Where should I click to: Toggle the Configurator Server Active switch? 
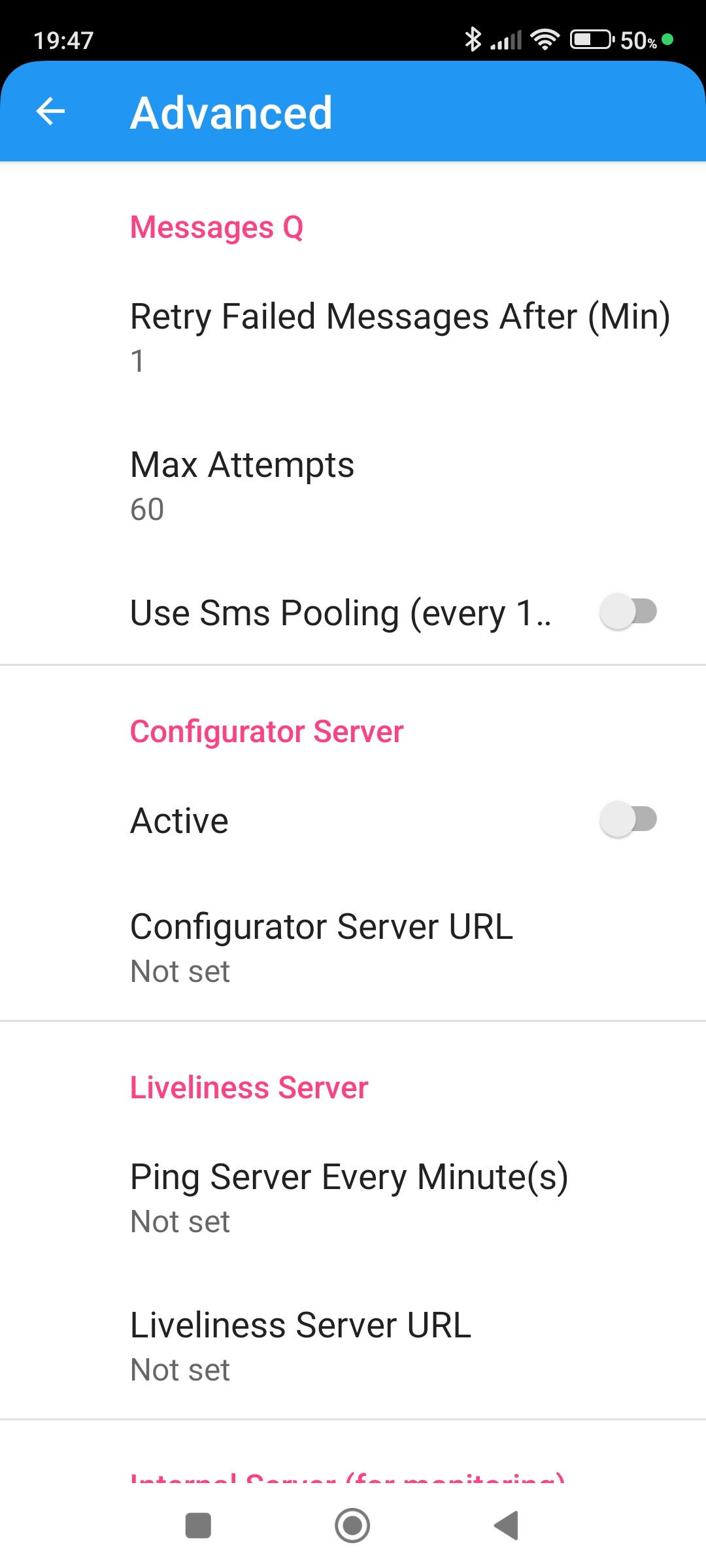628,820
